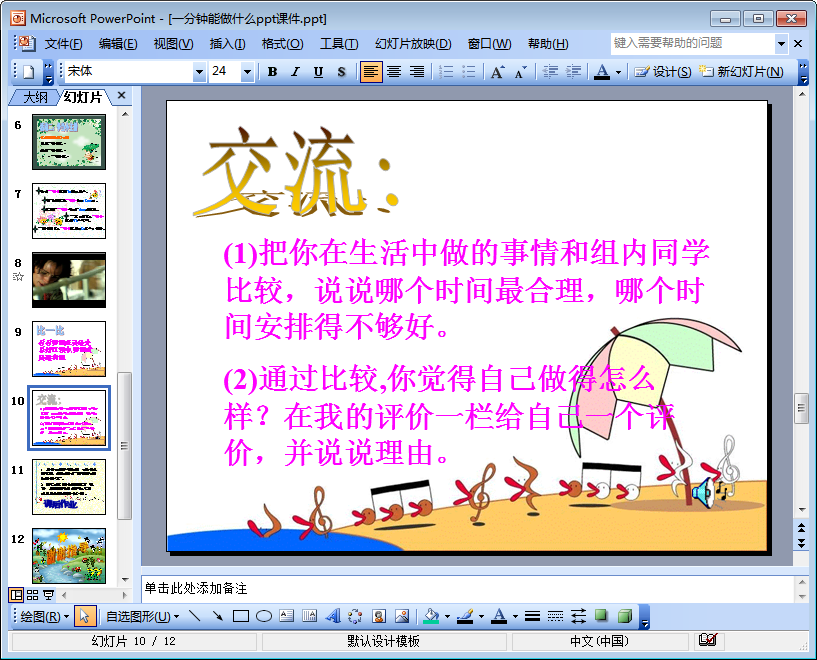
Task: Choose the Select Objects arrow tool
Action: (x=83, y=617)
